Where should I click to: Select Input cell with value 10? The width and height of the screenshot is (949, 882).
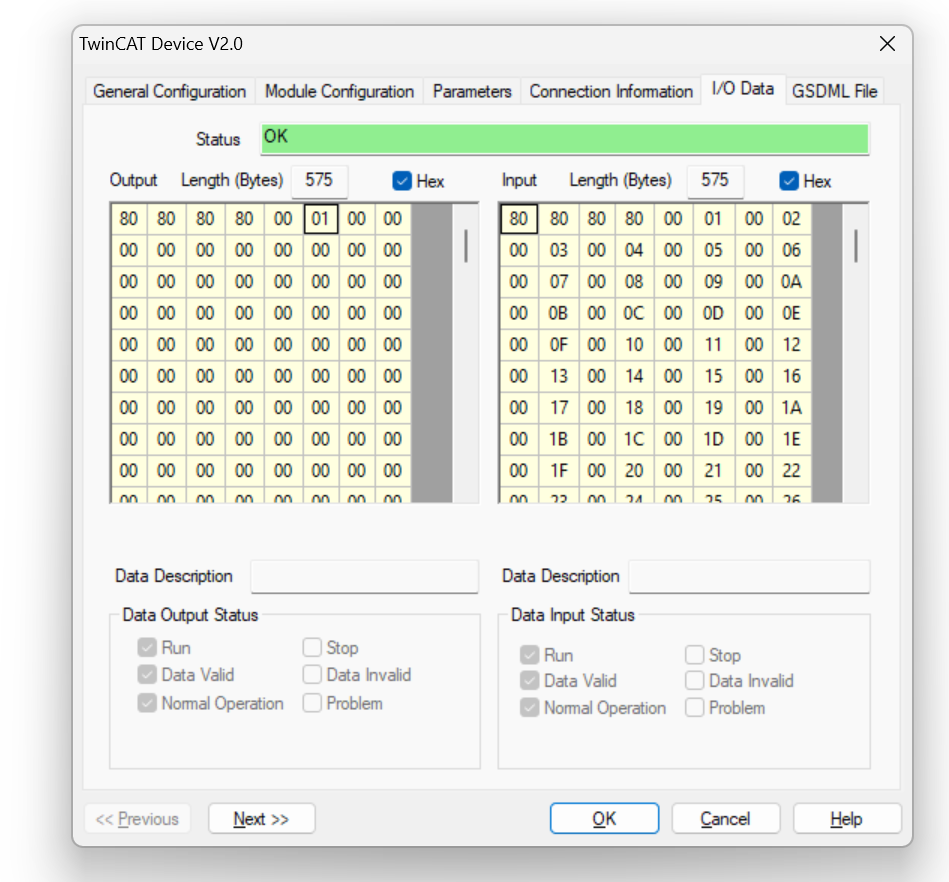[x=634, y=344]
